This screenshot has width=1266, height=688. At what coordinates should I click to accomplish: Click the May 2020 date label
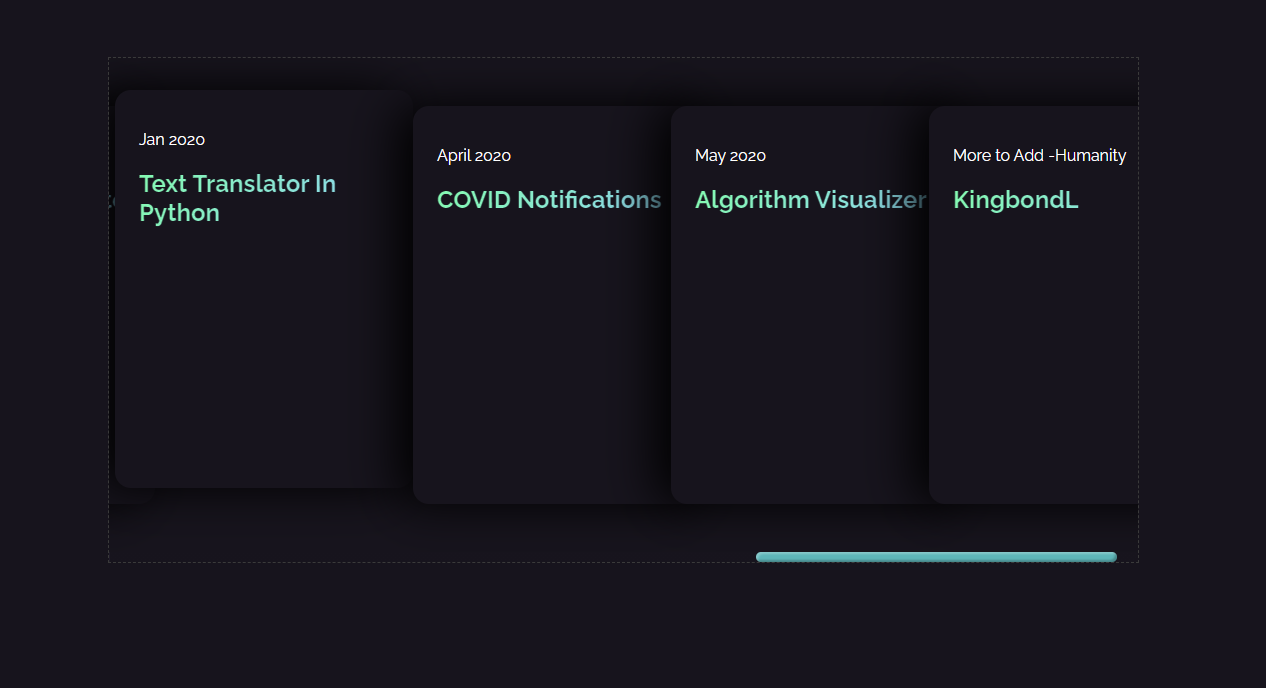coord(730,155)
